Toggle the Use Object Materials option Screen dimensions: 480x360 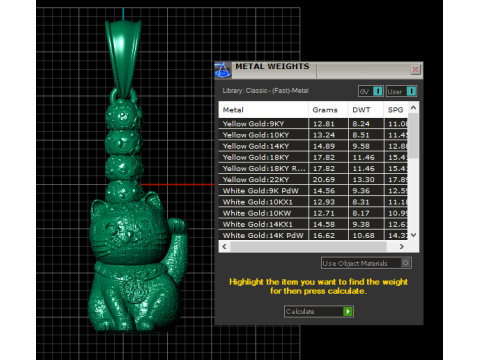click(x=366, y=263)
